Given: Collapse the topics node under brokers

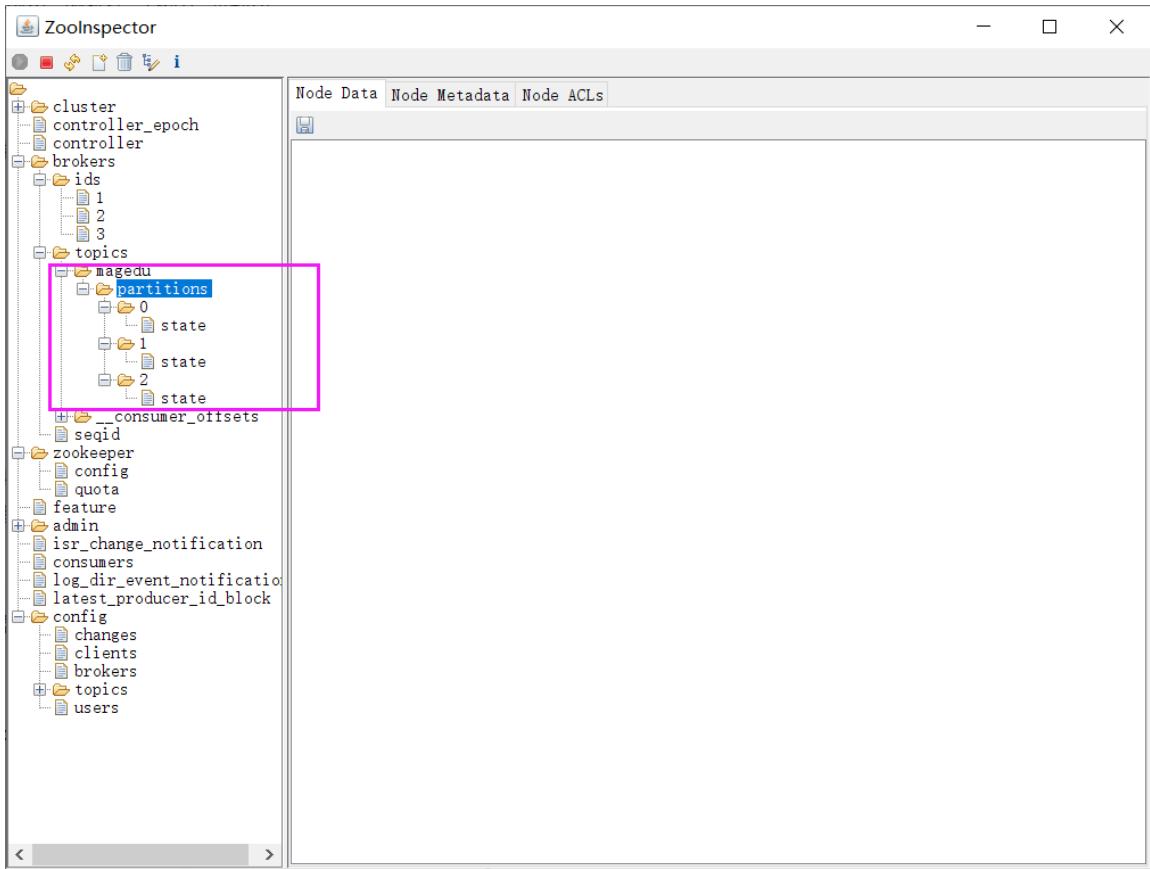Looking at the screenshot, I should click(x=40, y=253).
